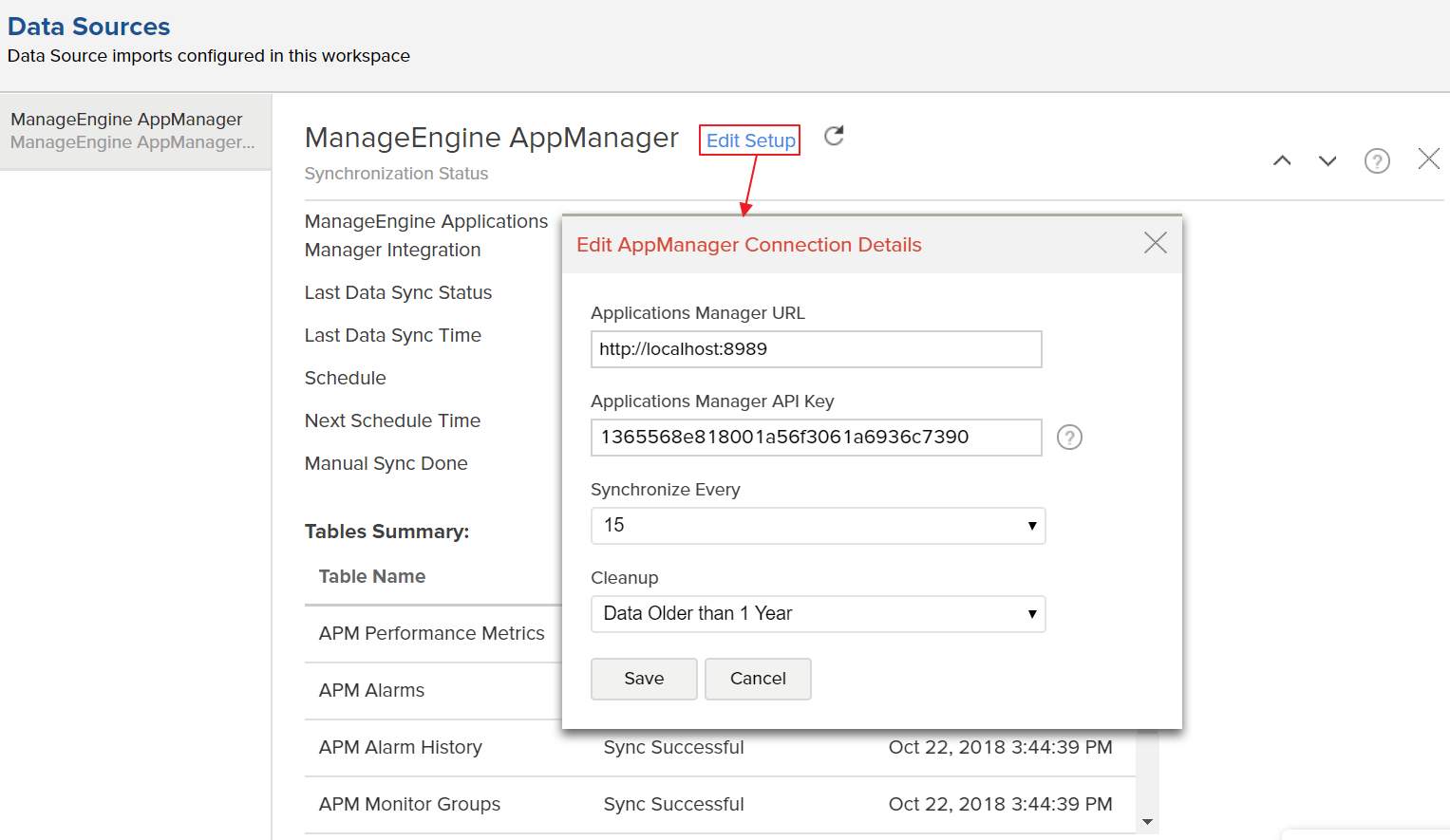Click the APM Performance Metrics table row
The image size is (1450, 840).
coord(432,633)
